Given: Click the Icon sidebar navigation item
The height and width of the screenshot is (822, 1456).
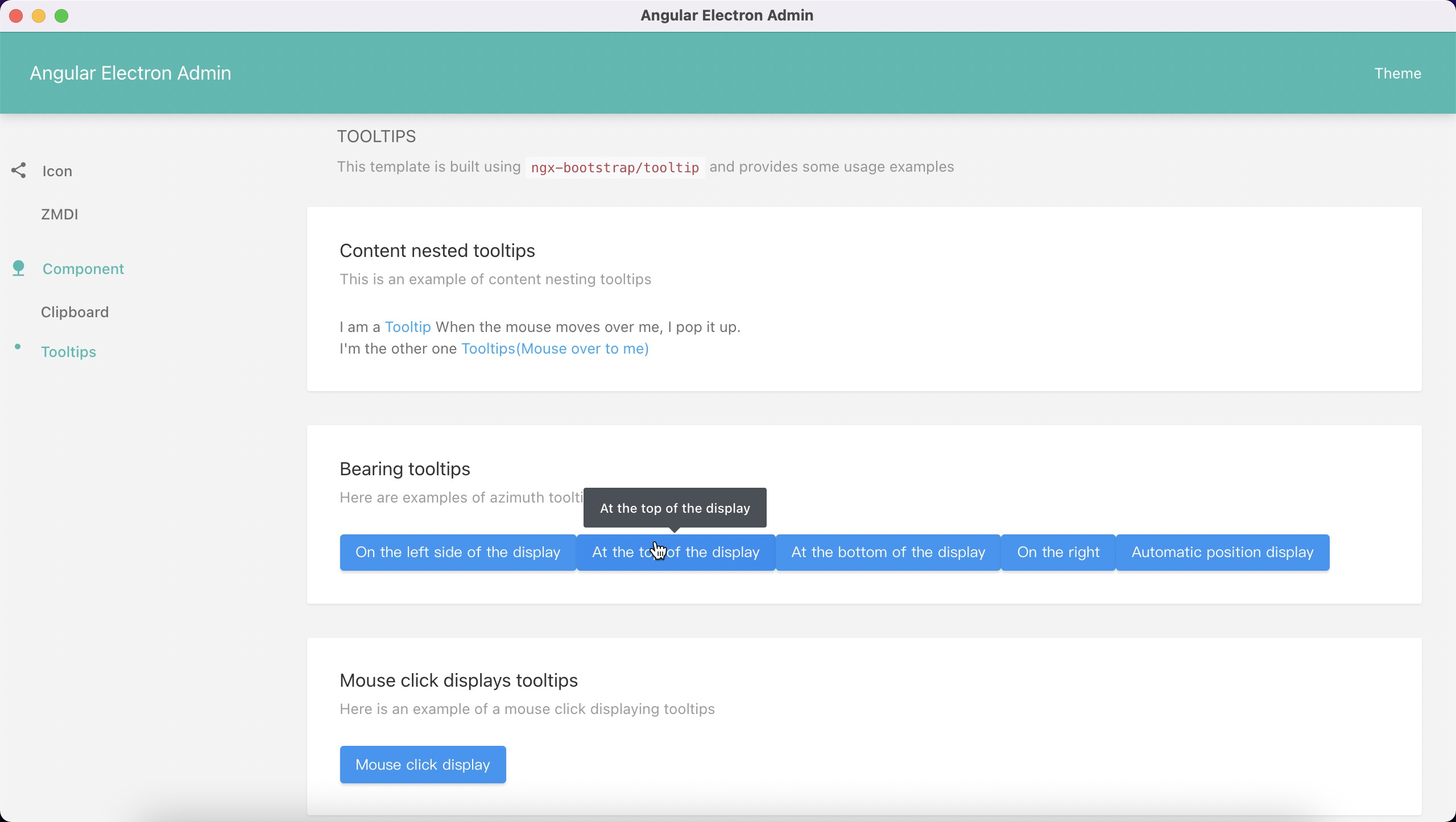Looking at the screenshot, I should 56,171.
